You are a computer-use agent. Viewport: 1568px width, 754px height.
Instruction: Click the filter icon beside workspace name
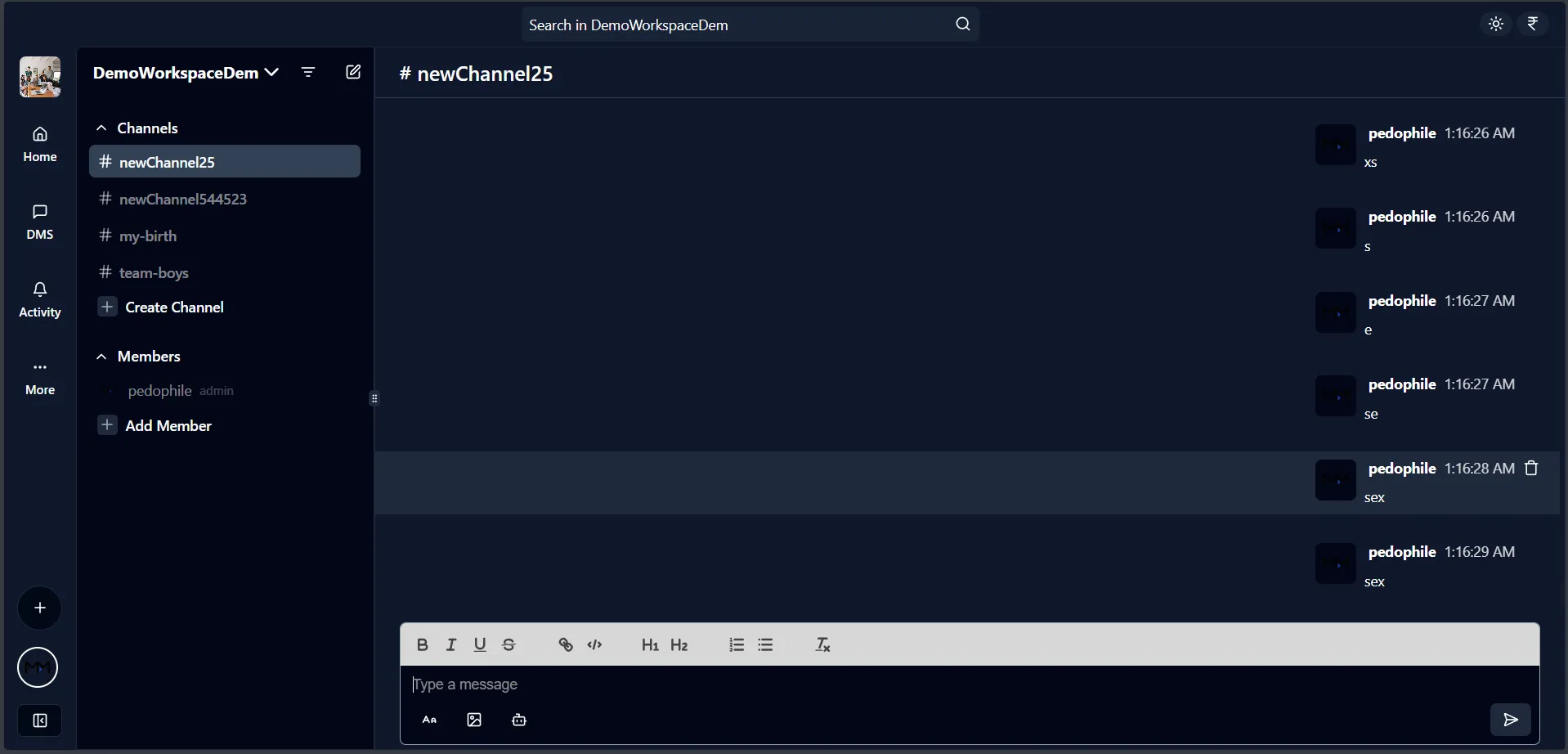(x=308, y=73)
